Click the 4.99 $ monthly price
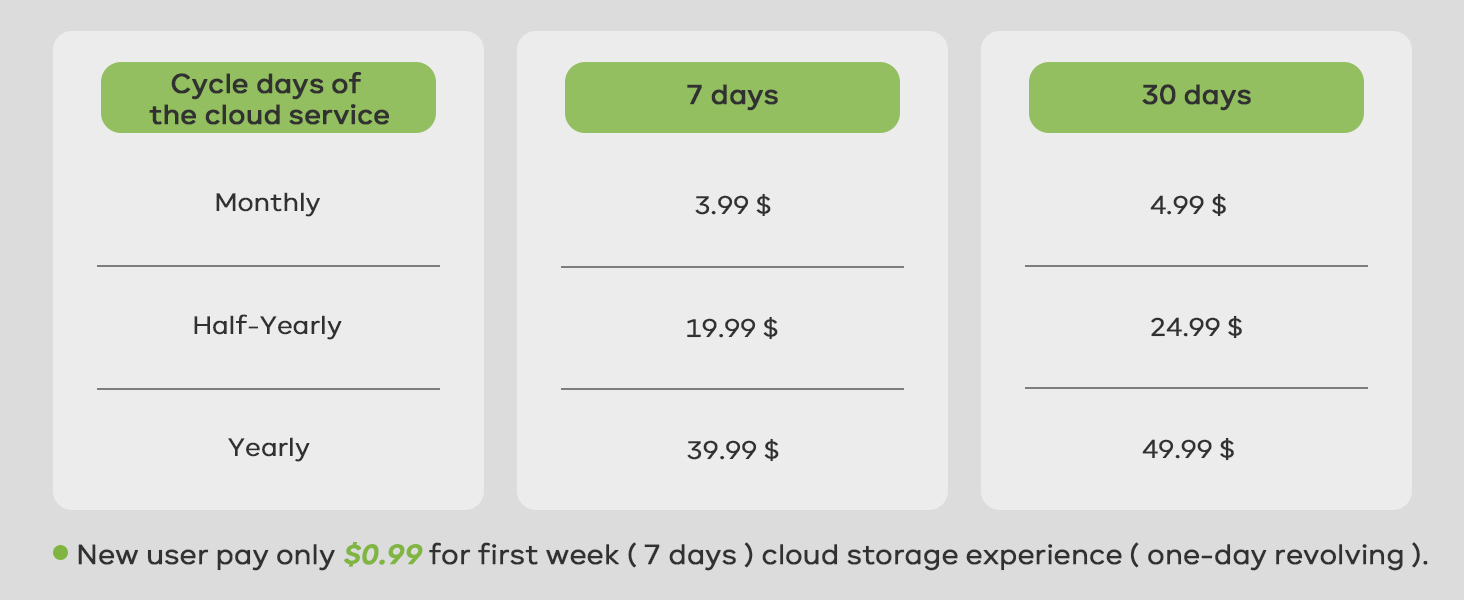The width and height of the screenshot is (1464, 600). [x=1188, y=206]
